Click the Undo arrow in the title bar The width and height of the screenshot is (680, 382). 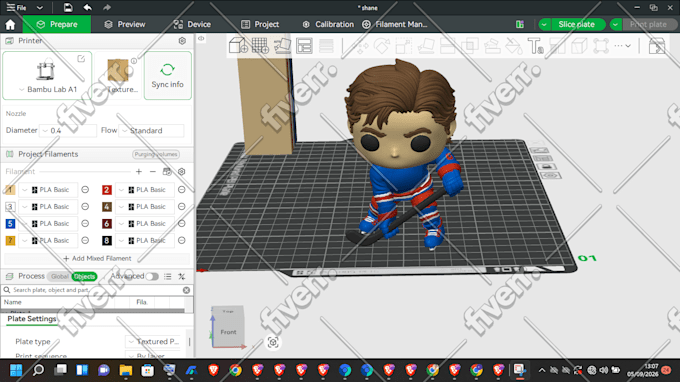click(x=88, y=7)
